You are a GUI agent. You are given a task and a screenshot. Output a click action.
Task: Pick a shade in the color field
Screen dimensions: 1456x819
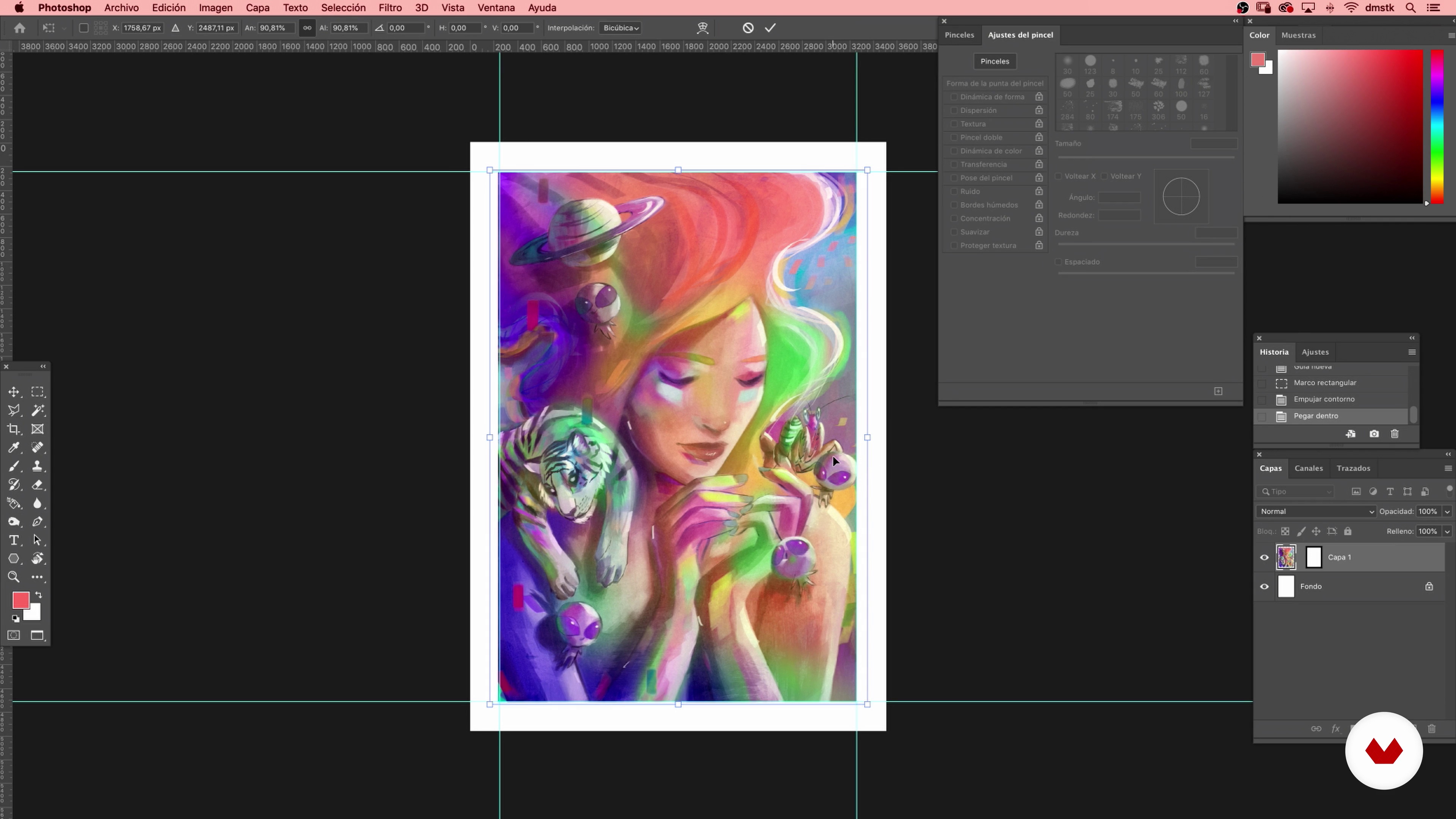click(x=1350, y=126)
